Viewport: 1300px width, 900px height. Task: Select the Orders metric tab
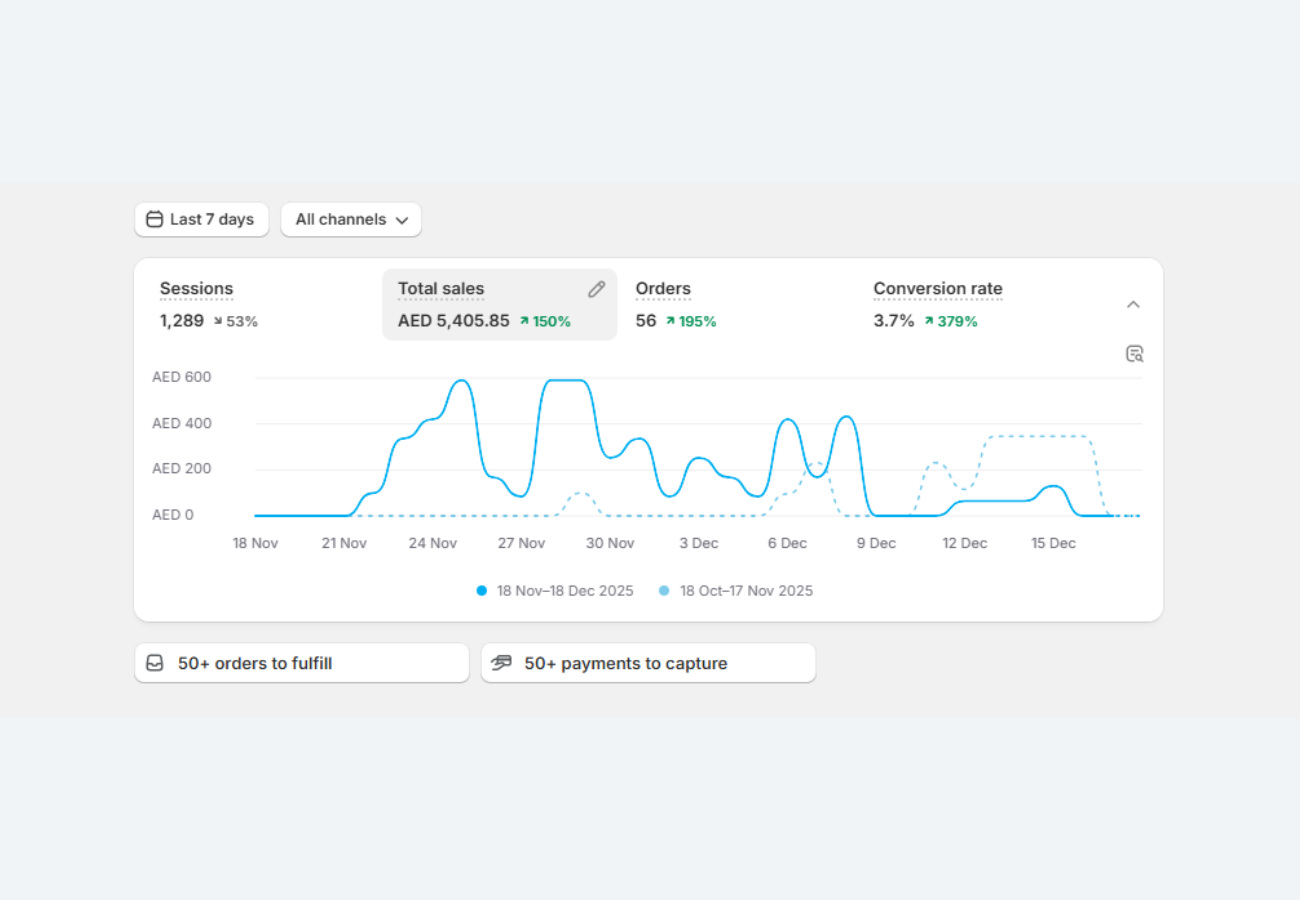pyautogui.click(x=663, y=289)
